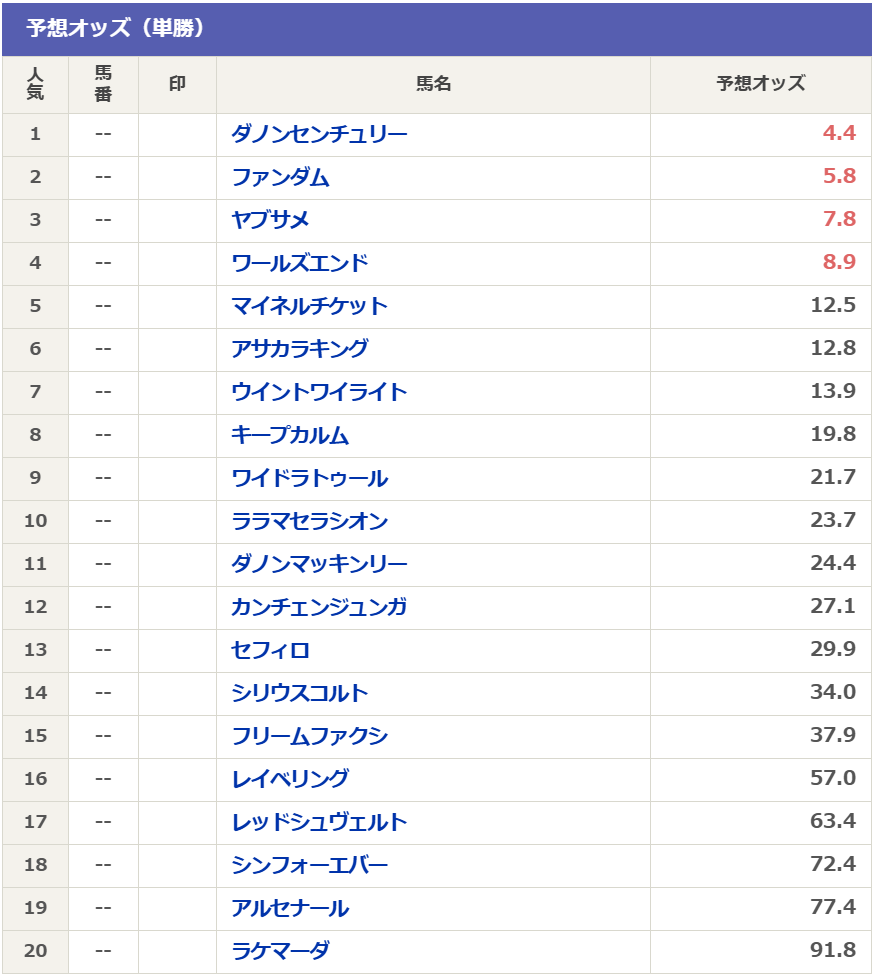Open the セフィロ horse page
The height and width of the screenshot is (979, 875).
[x=270, y=650]
